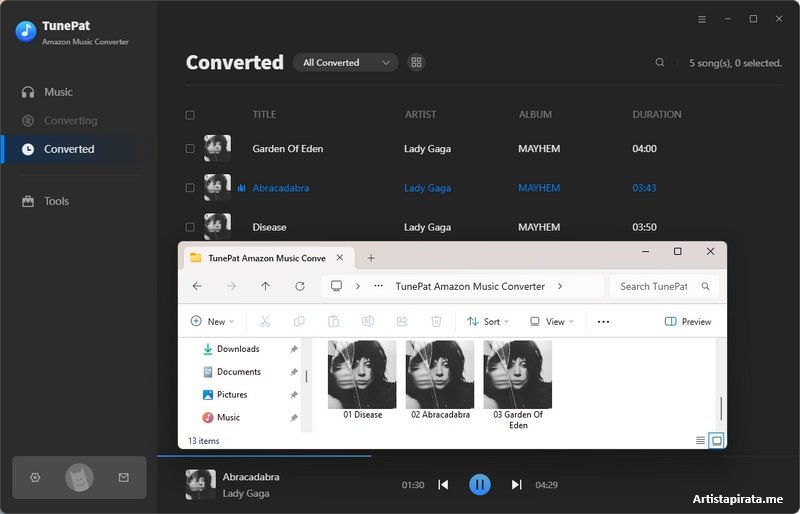Click the user avatar icon
Viewport: 800px width, 514px height.
coord(79,477)
